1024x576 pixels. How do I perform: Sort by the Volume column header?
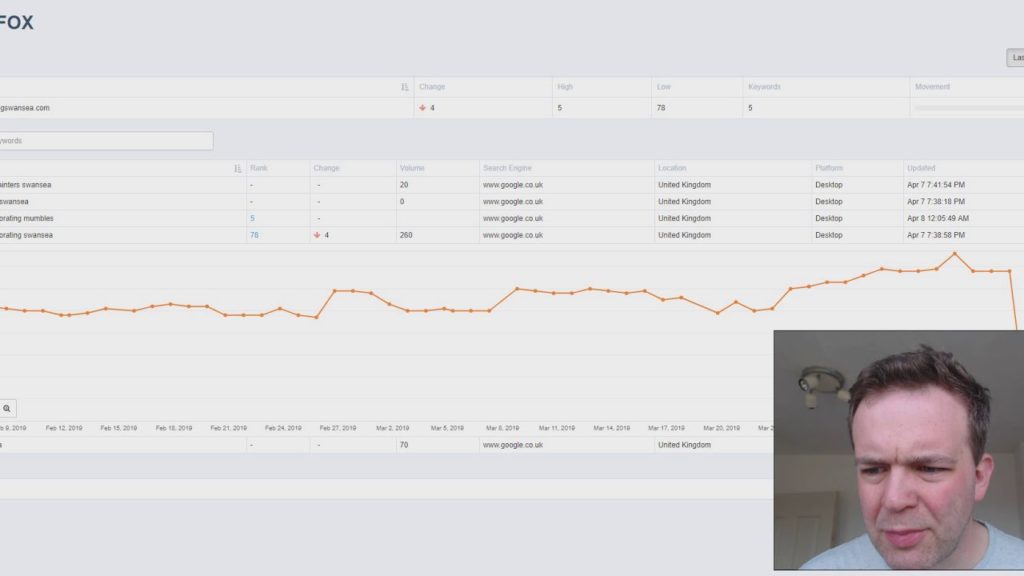[412, 168]
